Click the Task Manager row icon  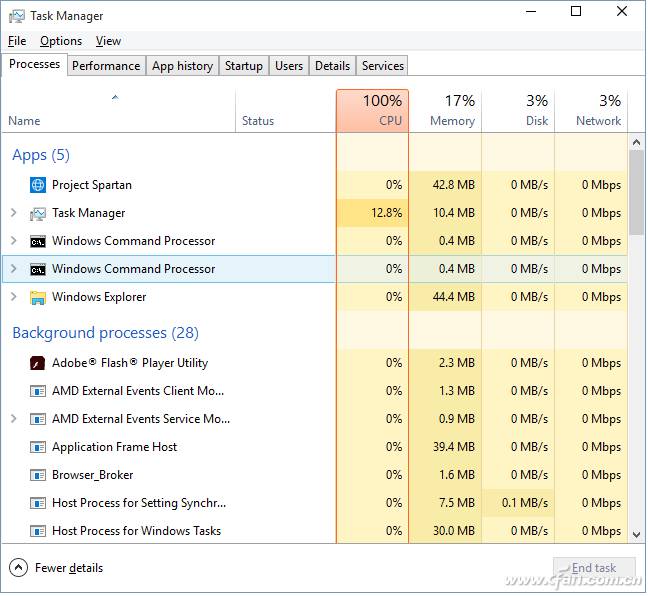pos(38,214)
